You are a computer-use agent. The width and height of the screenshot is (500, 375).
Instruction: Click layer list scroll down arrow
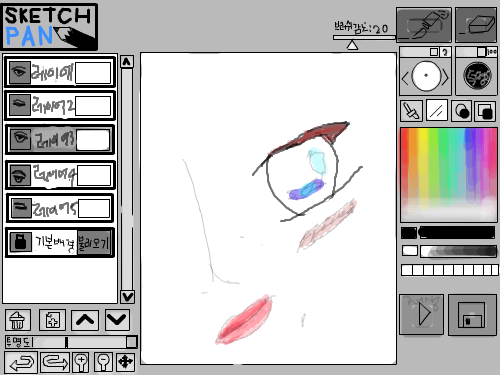click(127, 296)
